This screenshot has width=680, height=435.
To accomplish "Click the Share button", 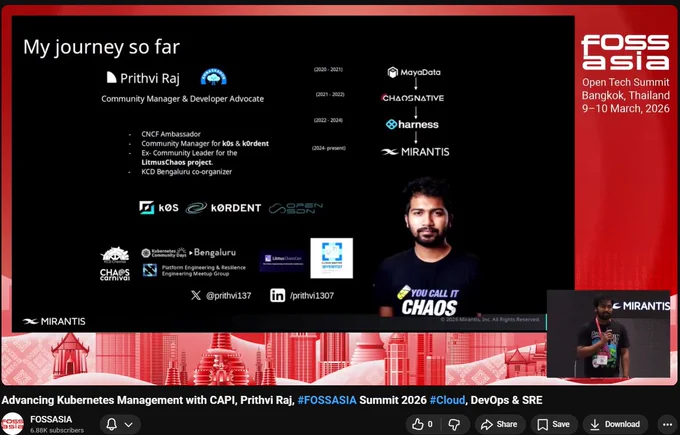I will 500,424.
